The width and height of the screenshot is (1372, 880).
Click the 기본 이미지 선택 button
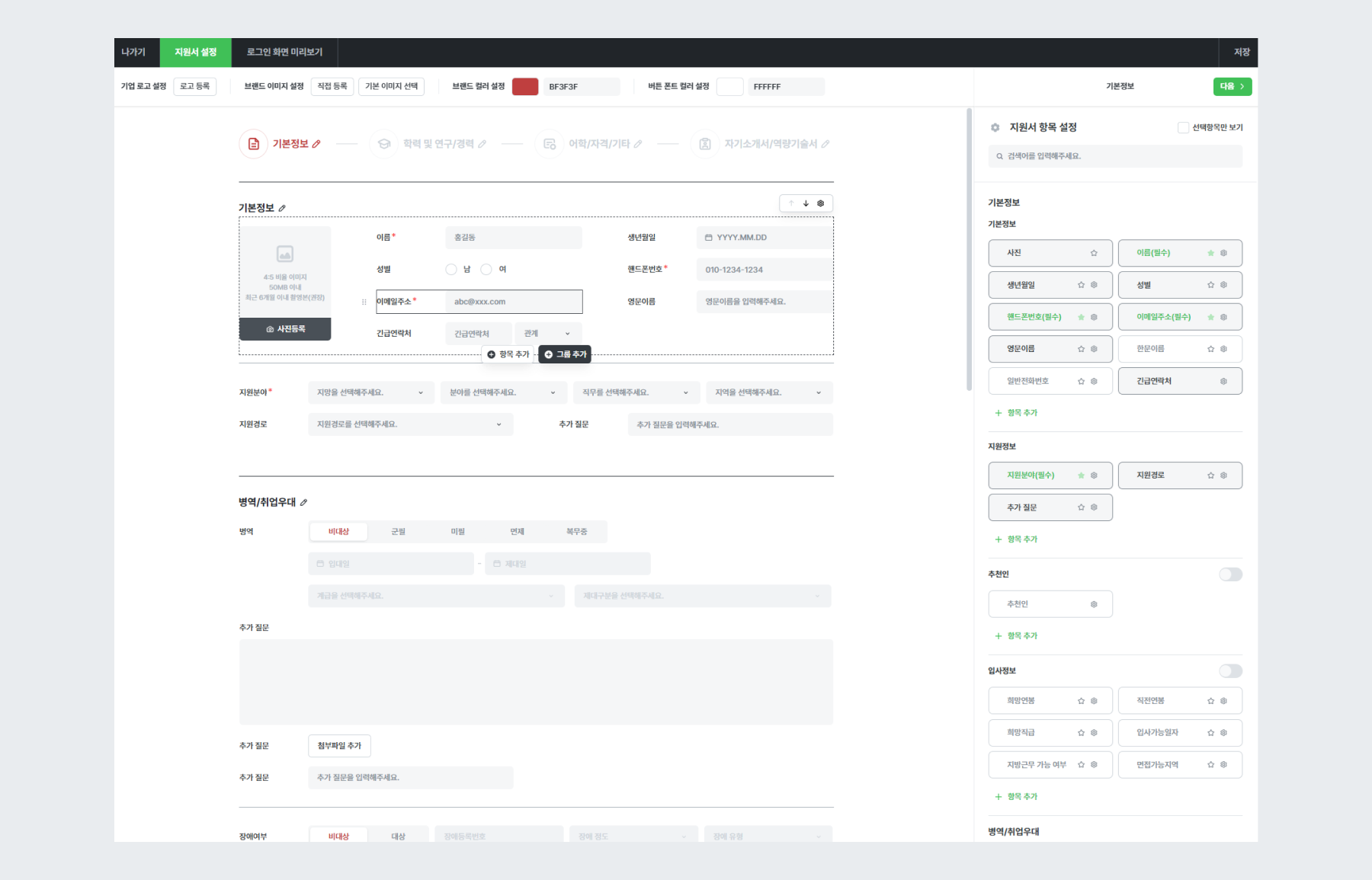(x=392, y=87)
